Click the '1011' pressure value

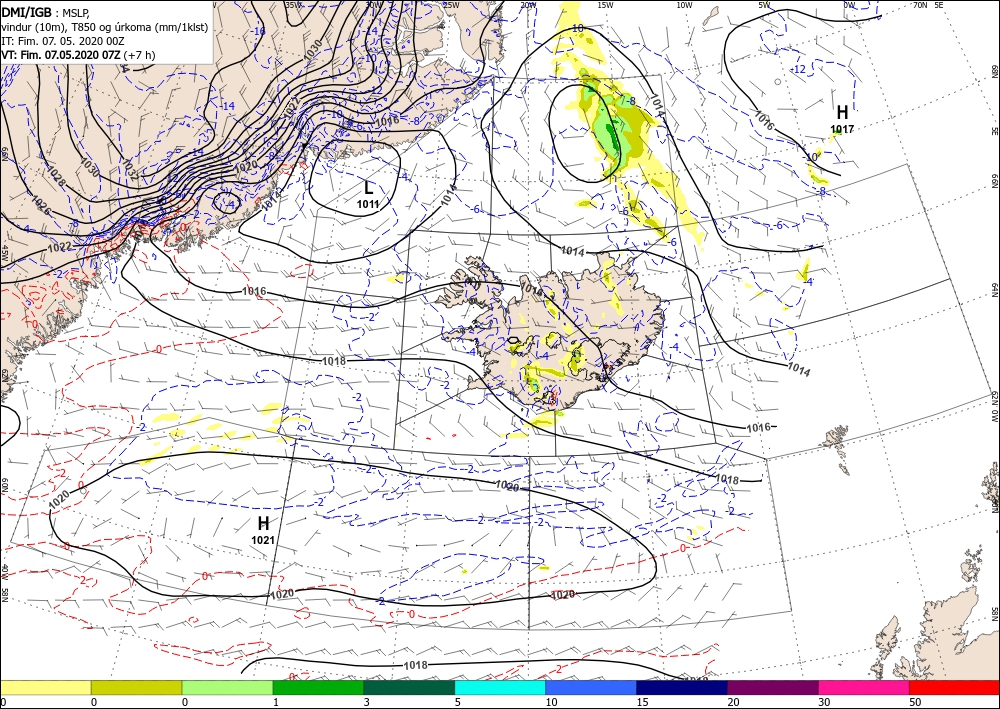[x=368, y=204]
